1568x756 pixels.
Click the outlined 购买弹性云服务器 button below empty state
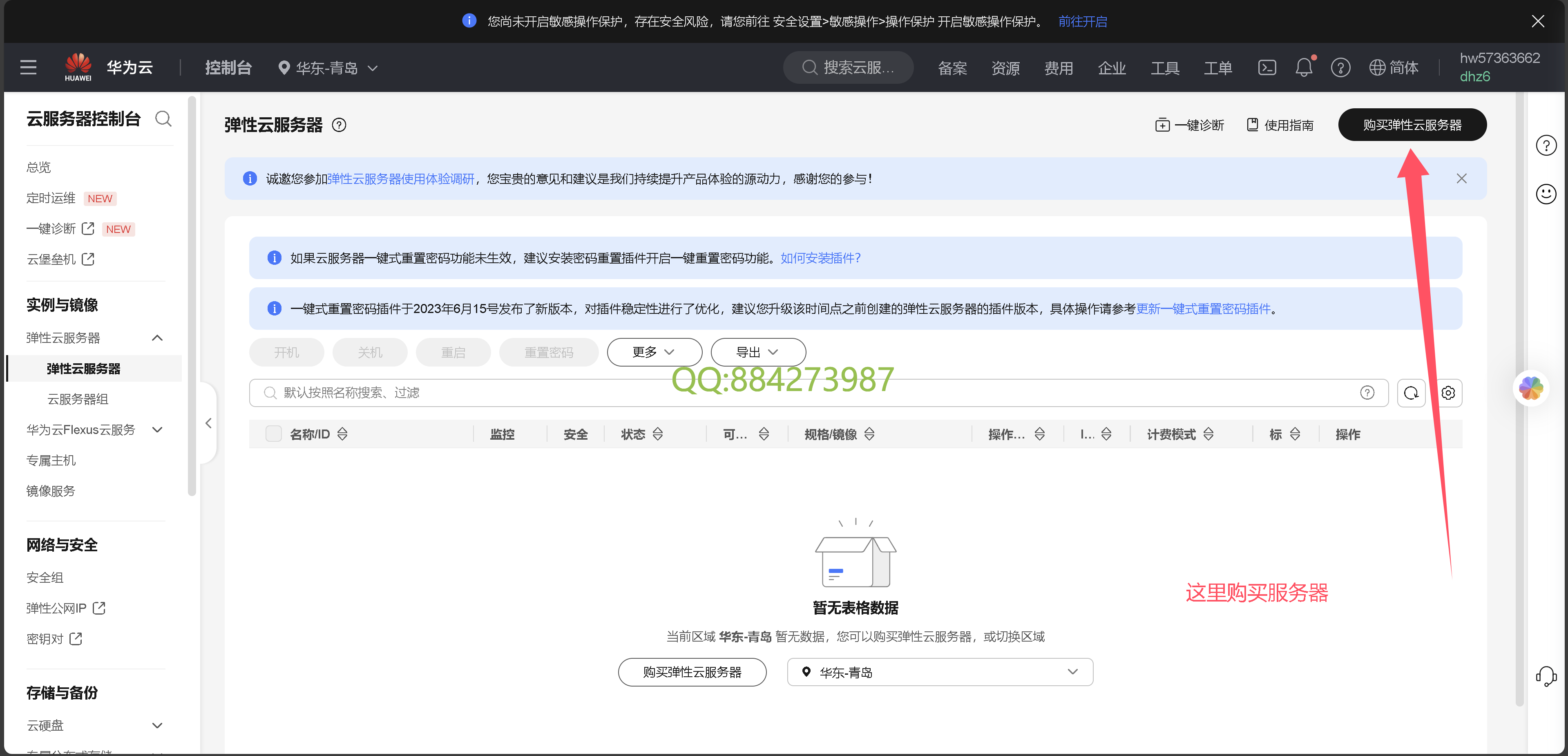tap(692, 672)
